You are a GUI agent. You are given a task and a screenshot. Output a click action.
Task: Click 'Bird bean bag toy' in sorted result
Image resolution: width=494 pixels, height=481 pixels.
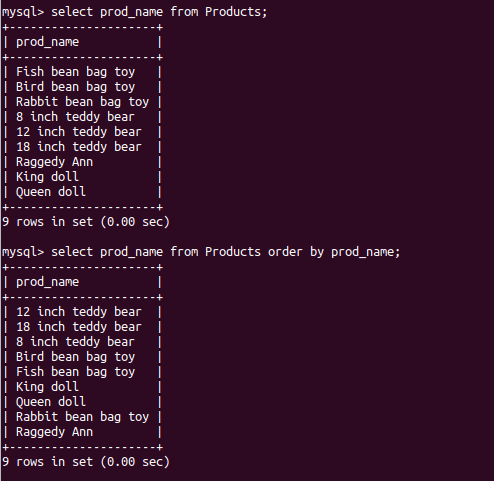(x=76, y=357)
